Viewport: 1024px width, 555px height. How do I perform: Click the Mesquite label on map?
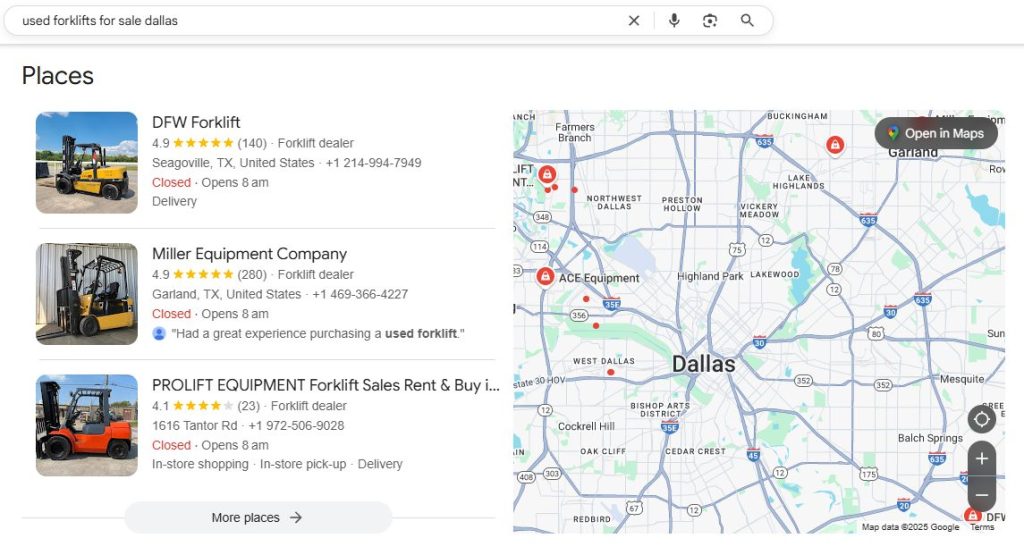point(962,379)
